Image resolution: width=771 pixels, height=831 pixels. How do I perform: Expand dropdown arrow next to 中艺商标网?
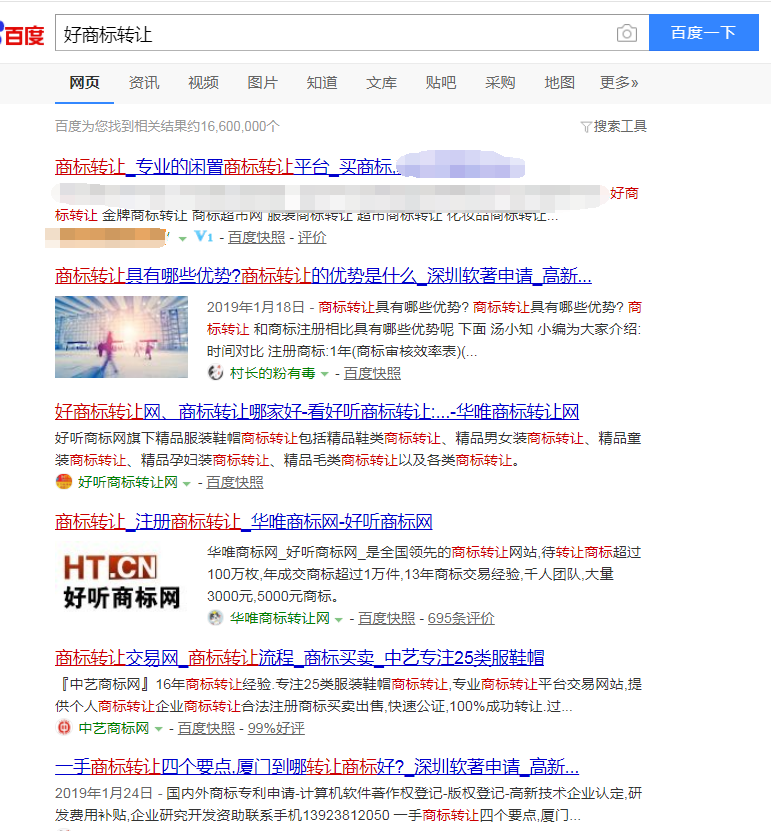(158, 729)
